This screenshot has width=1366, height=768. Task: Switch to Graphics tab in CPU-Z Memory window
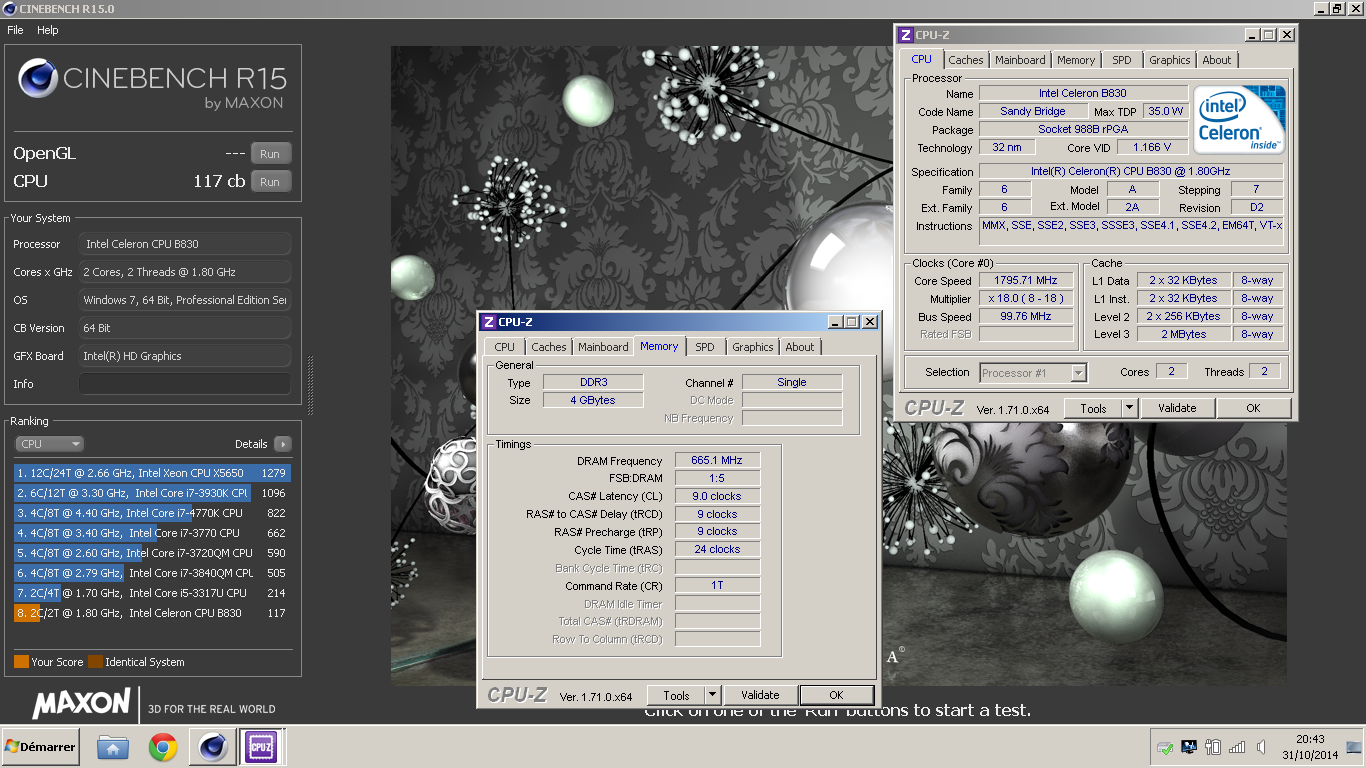[x=753, y=347]
